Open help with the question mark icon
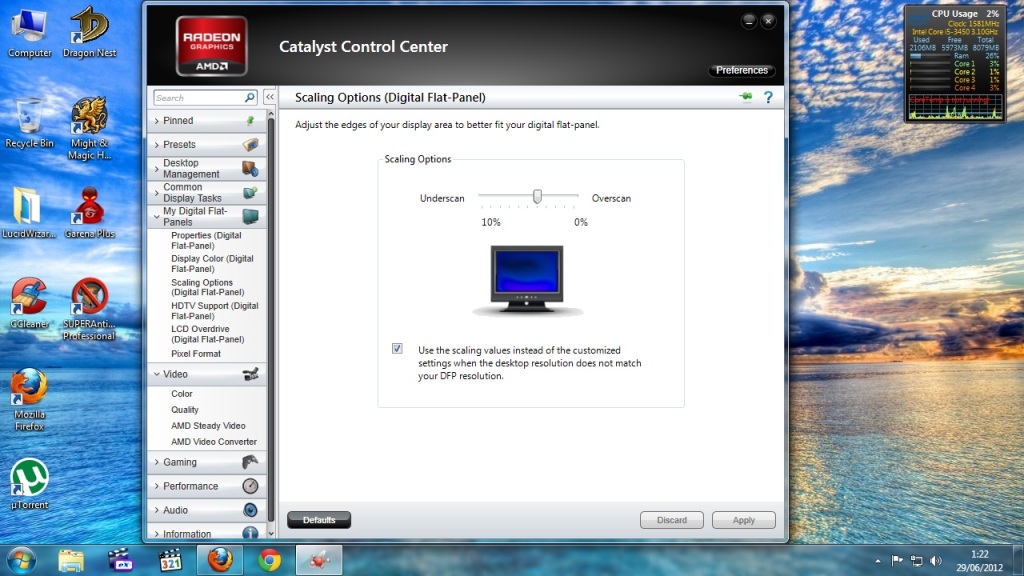1024x576 pixels. (769, 97)
